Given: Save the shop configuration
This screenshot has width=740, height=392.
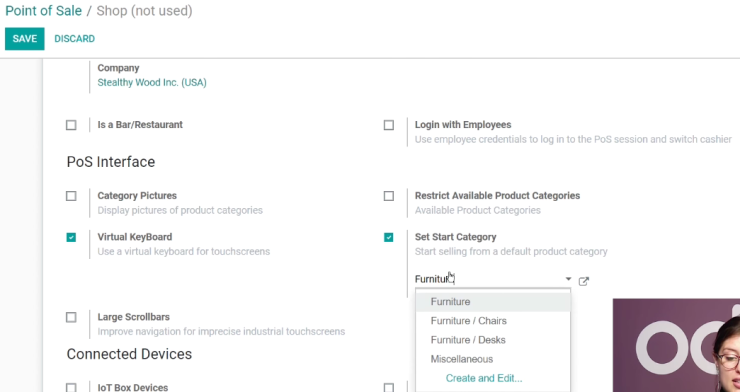Looking at the screenshot, I should (x=25, y=39).
